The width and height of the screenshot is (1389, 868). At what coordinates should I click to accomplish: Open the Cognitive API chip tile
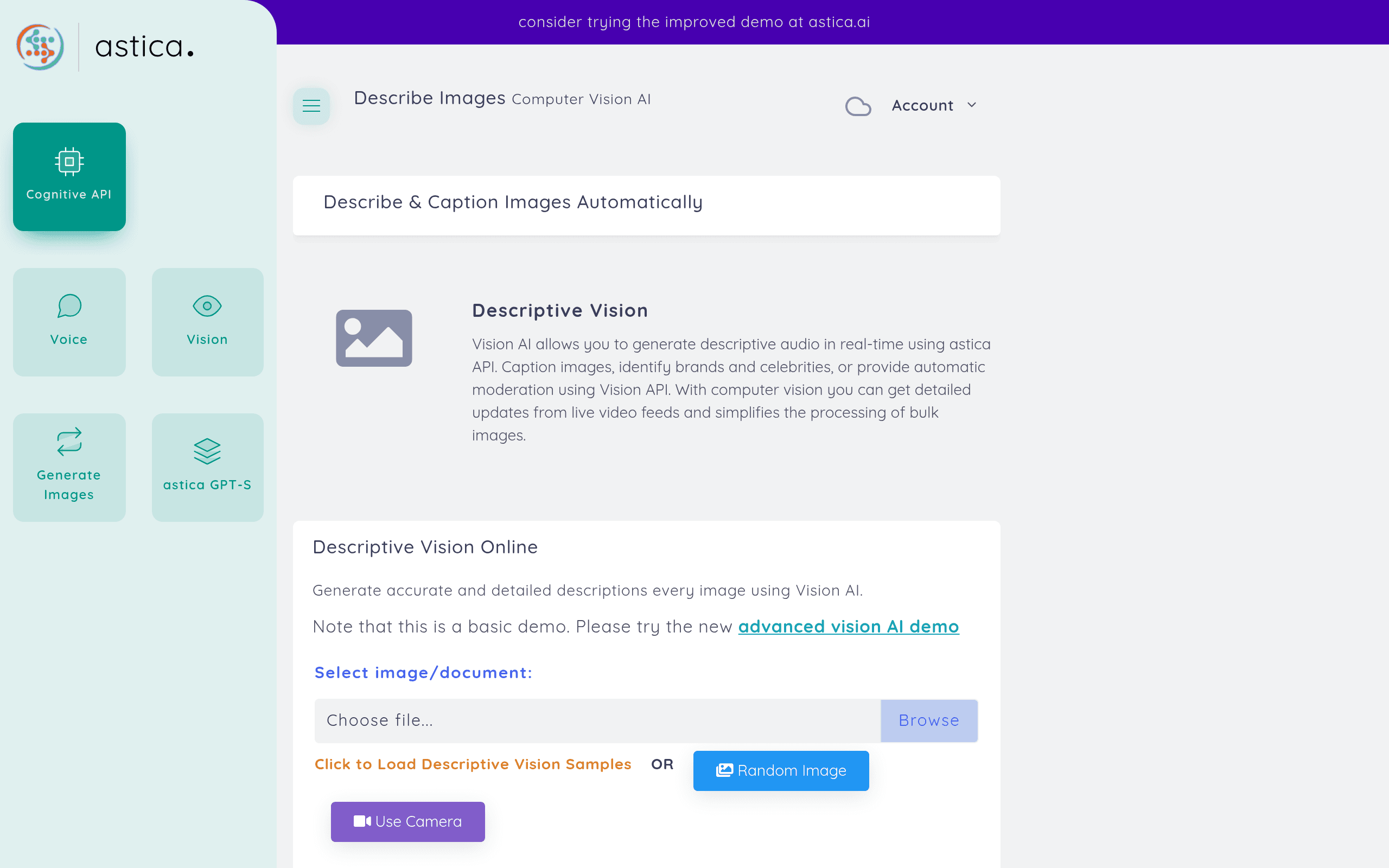pos(69,176)
